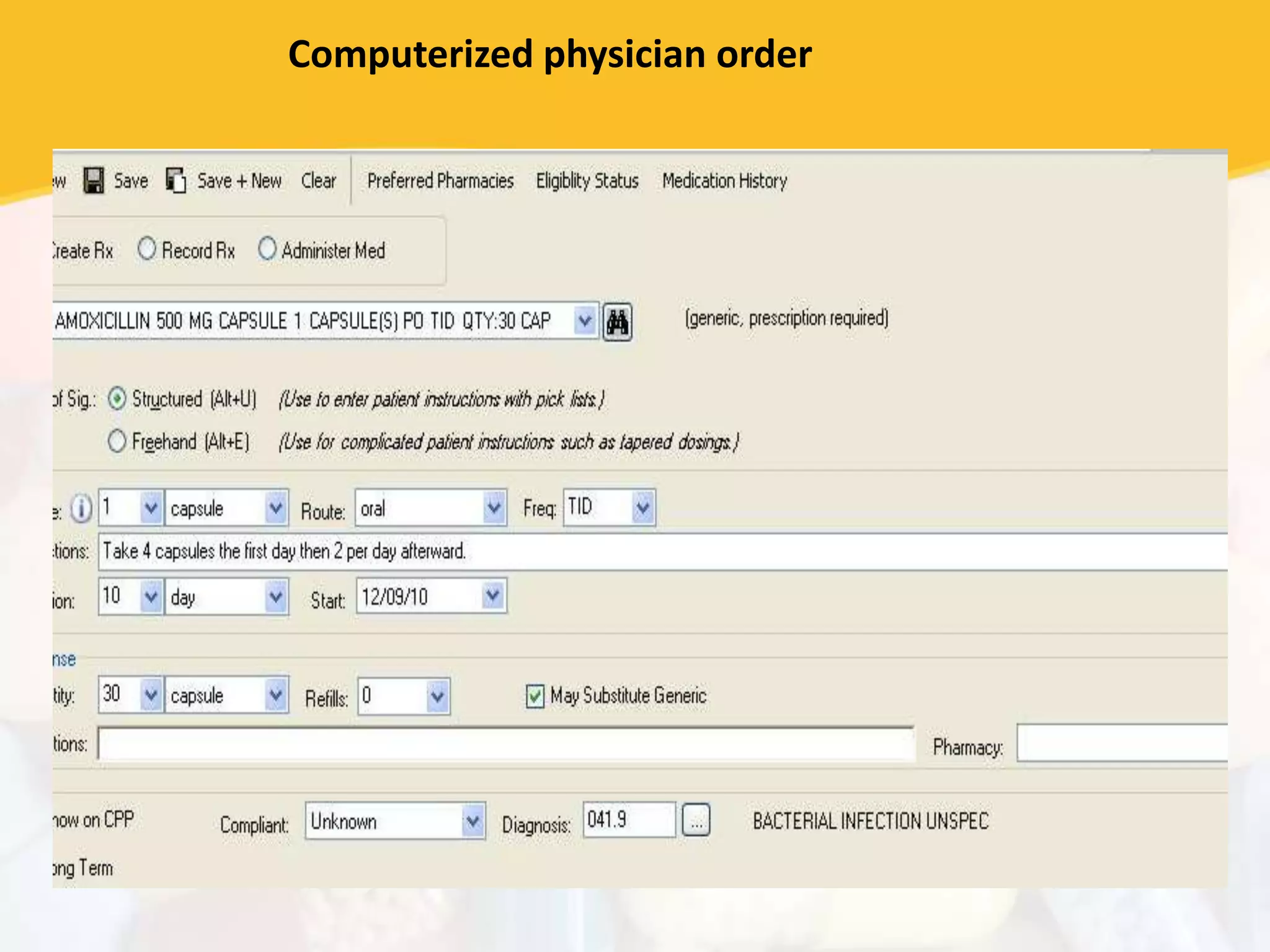This screenshot has width=1270, height=952.
Task: Open the Compliant dropdown showing Unknown
Action: pyautogui.click(x=473, y=822)
